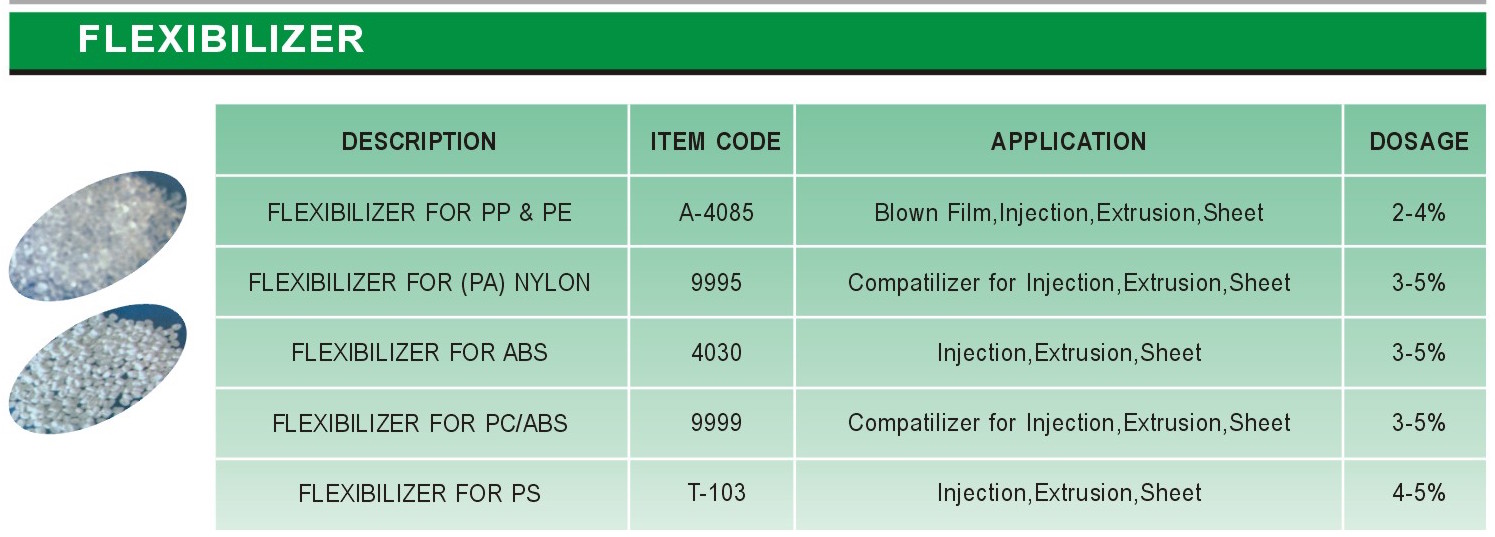Click the Blown Film application cell
Image resolution: width=1495 pixels, height=537 pixels.
(1069, 212)
